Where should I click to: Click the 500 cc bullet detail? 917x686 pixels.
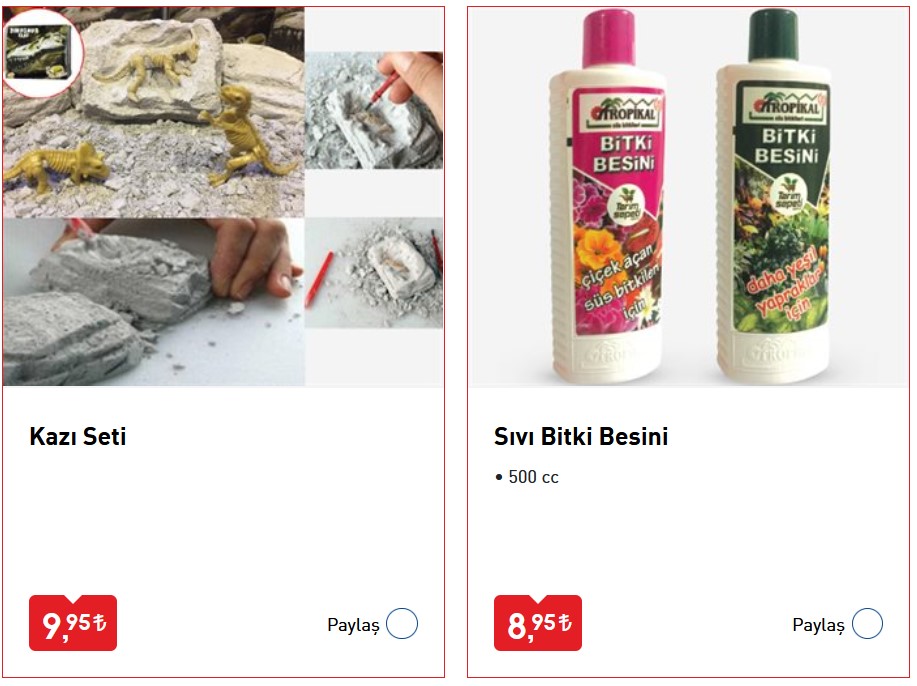(527, 477)
